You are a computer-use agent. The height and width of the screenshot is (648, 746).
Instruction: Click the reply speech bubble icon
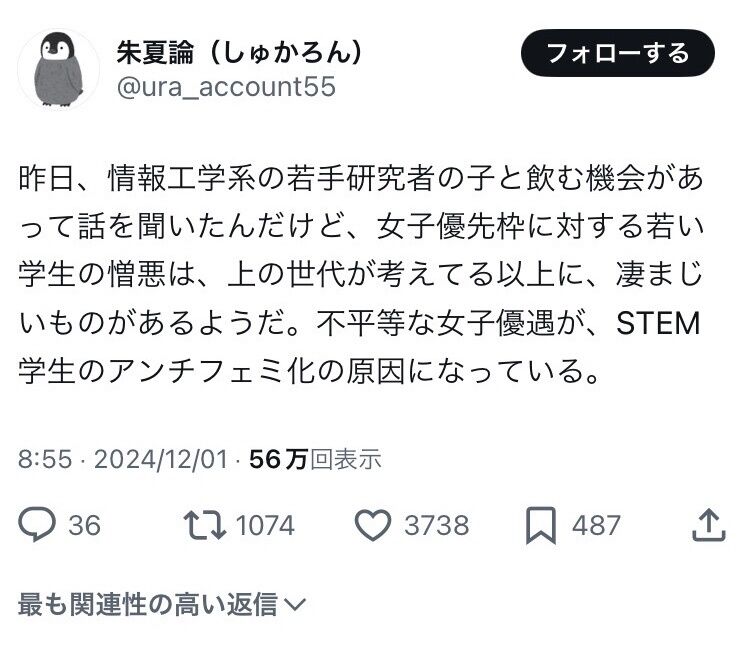click(39, 524)
